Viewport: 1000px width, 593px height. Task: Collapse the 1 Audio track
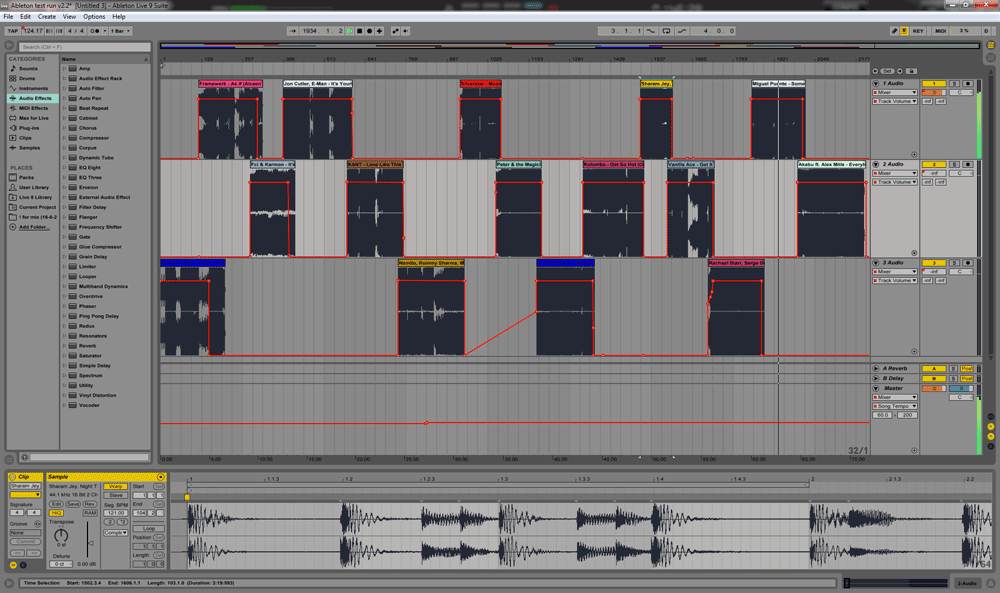(x=876, y=84)
